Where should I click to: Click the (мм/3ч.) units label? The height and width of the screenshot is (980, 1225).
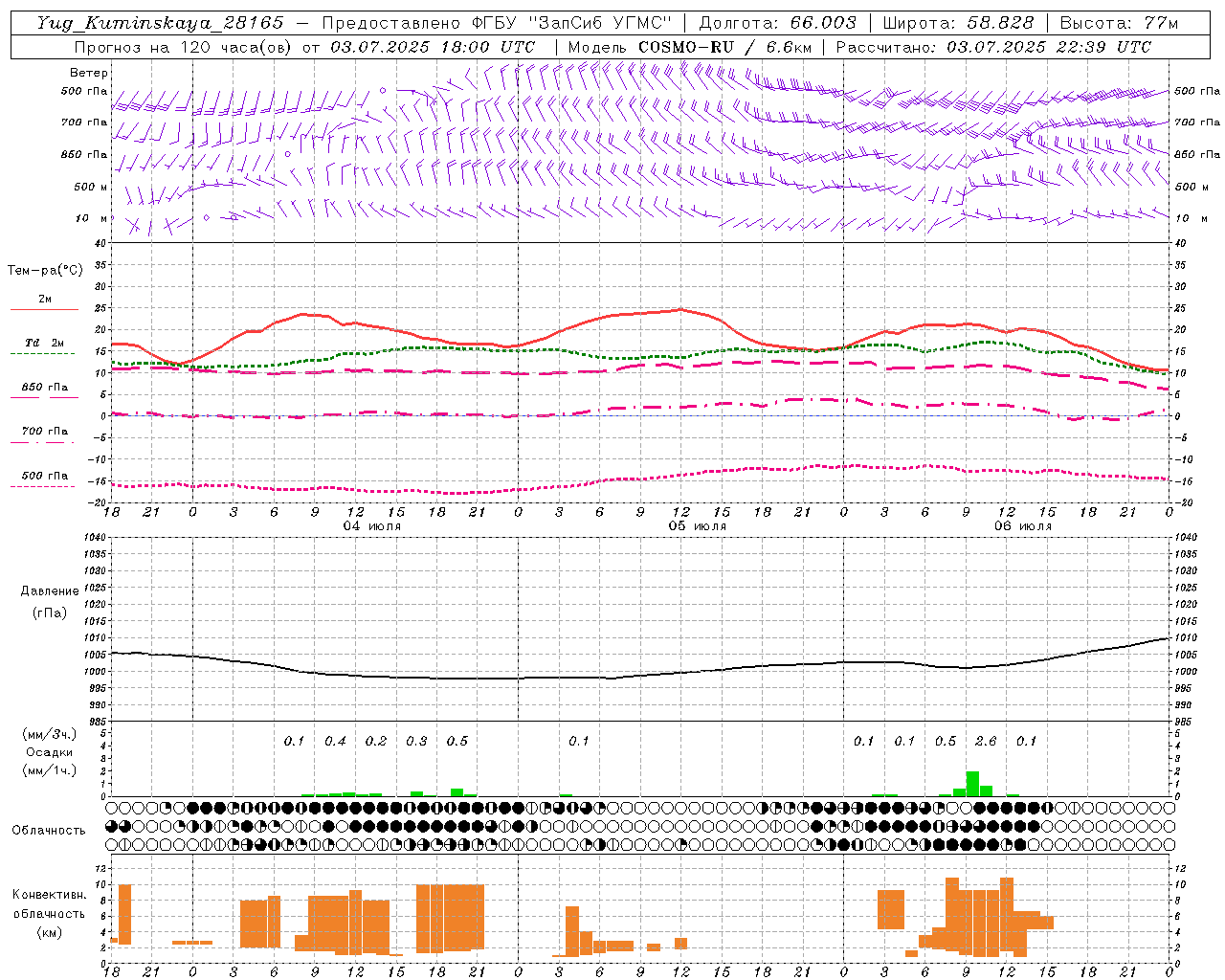pyautogui.click(x=49, y=734)
